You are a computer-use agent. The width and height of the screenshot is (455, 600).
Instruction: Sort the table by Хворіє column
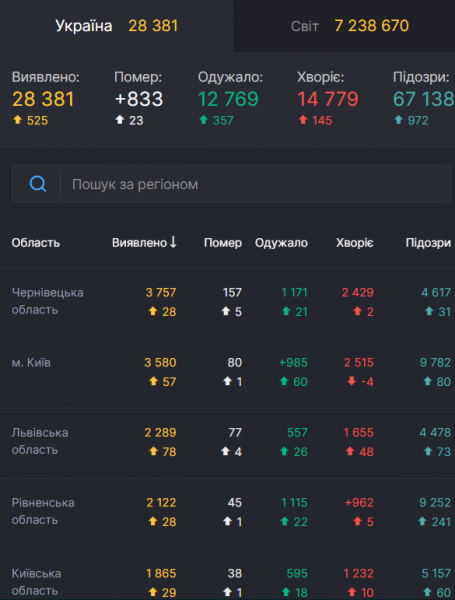pyautogui.click(x=355, y=243)
